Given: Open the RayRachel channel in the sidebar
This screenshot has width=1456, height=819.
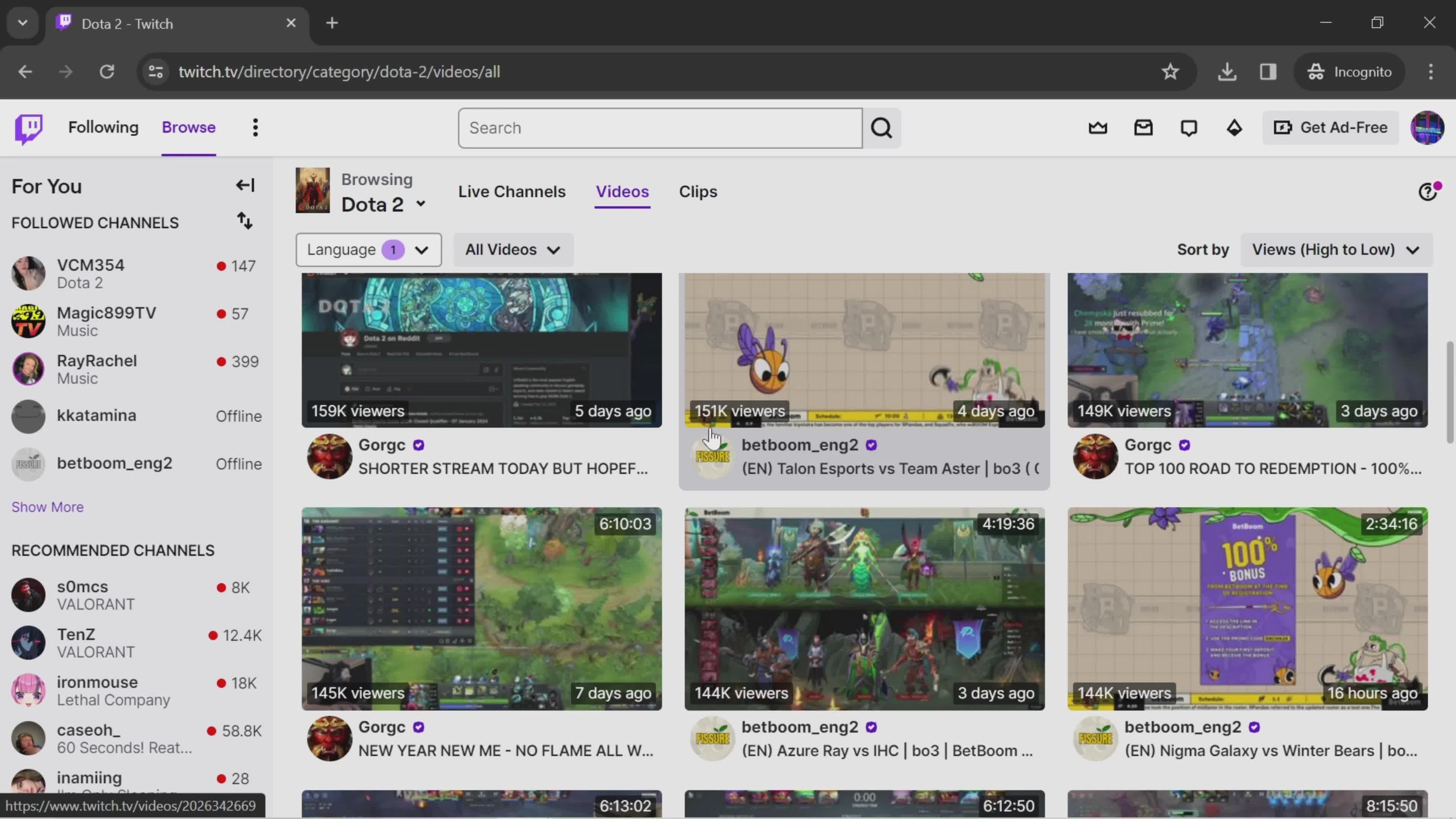Looking at the screenshot, I should (x=136, y=369).
